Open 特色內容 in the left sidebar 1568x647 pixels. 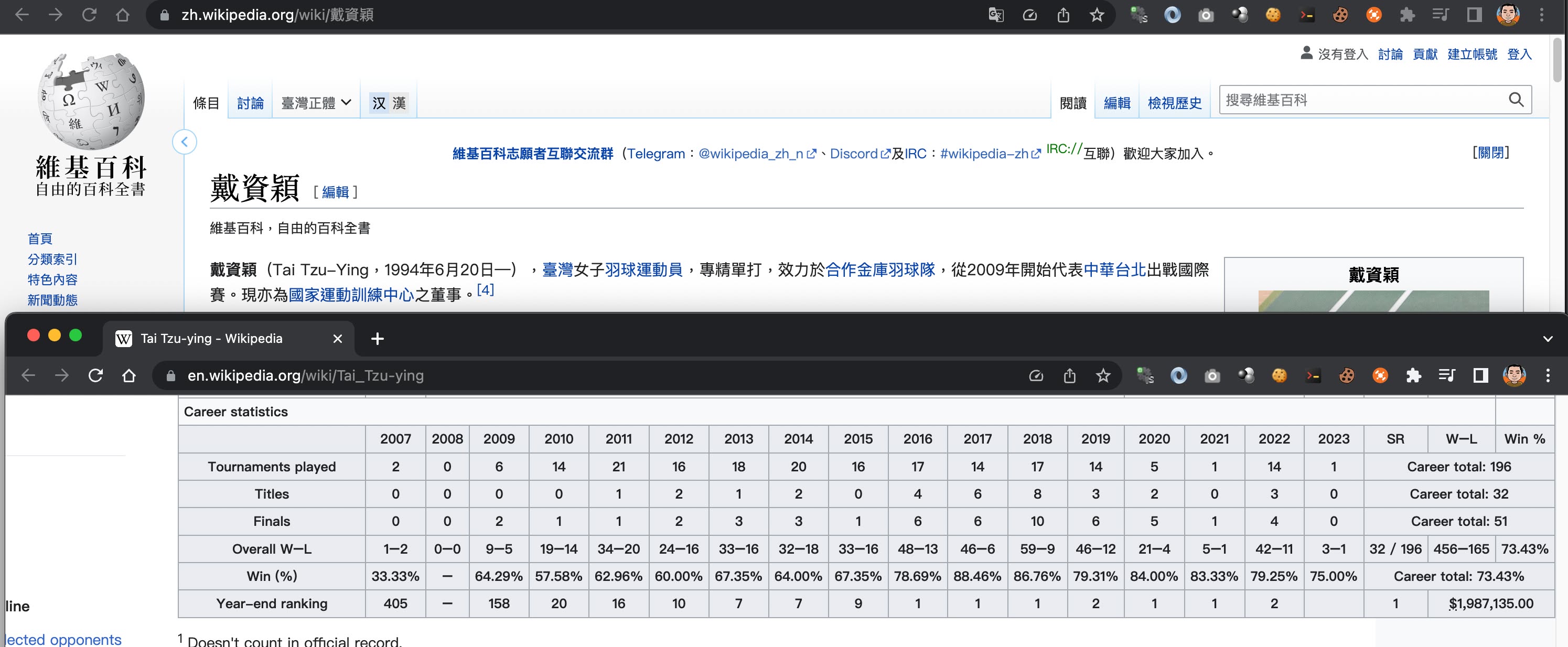52,279
